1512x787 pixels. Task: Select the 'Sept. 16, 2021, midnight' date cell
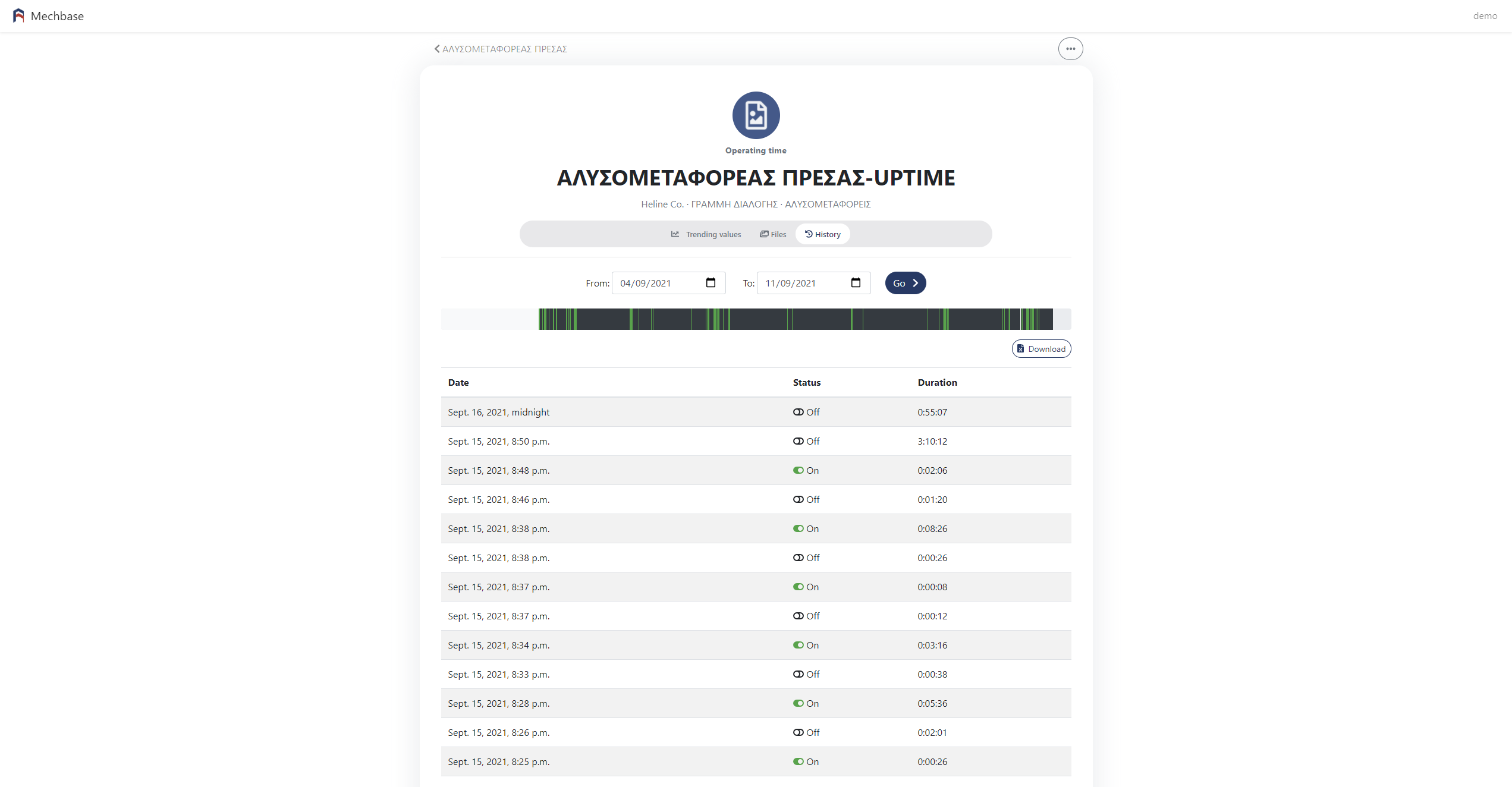point(498,412)
